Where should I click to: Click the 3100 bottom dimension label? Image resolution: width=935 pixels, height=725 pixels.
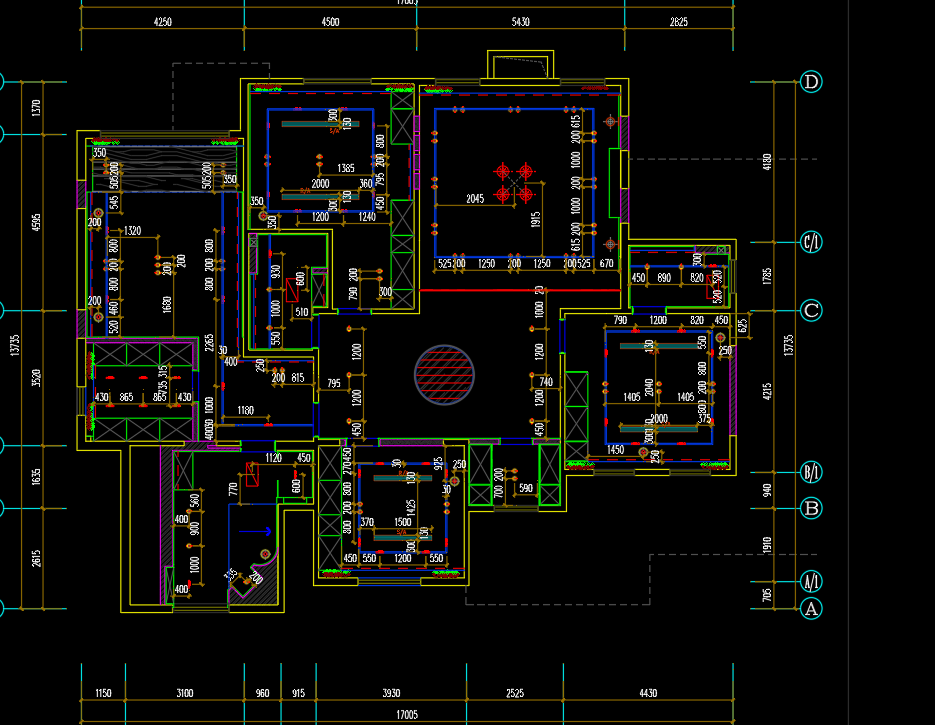point(184,693)
